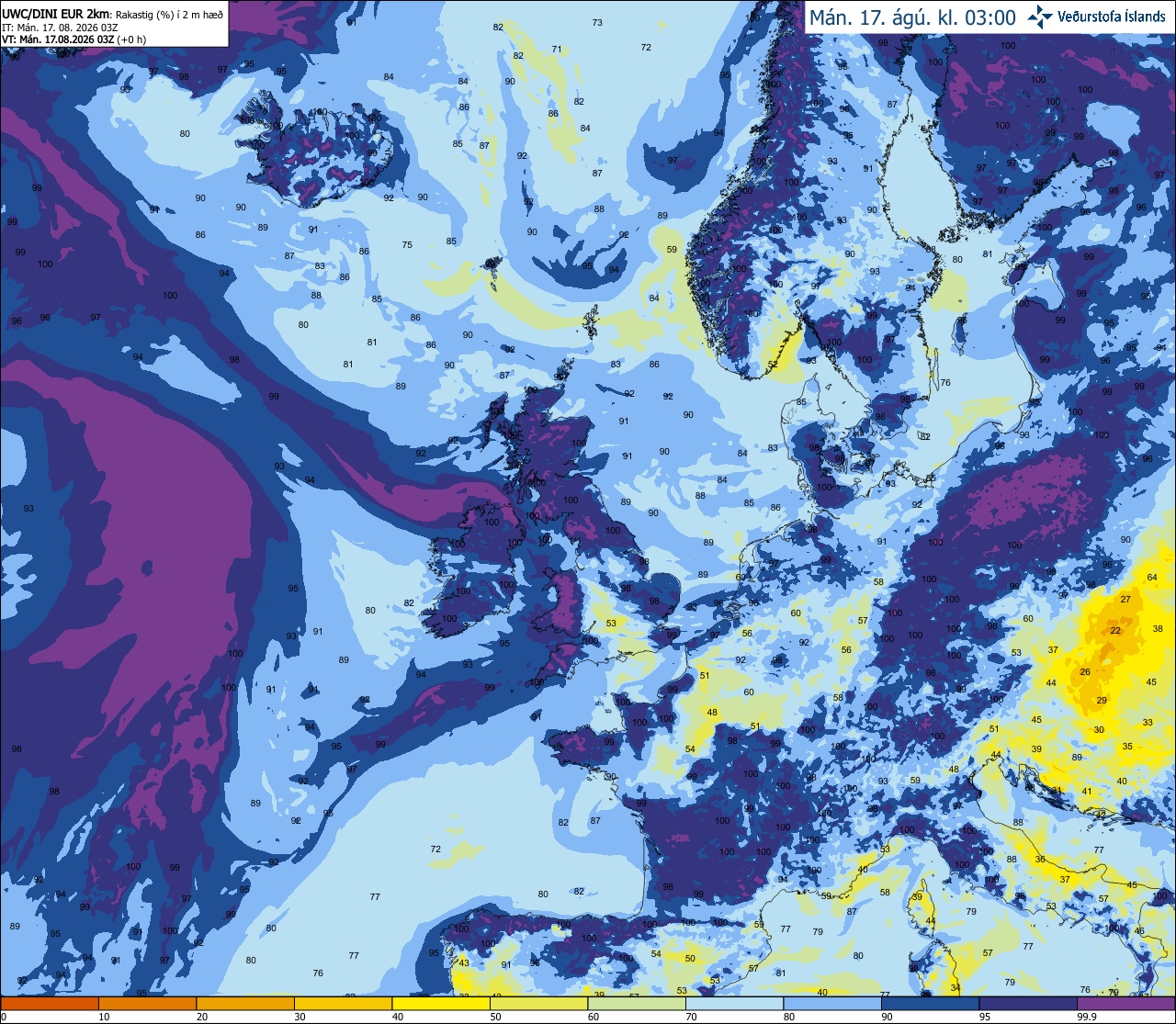Click the 75 value south of Iceland
This screenshot has height=1024, width=1176.
point(407,244)
